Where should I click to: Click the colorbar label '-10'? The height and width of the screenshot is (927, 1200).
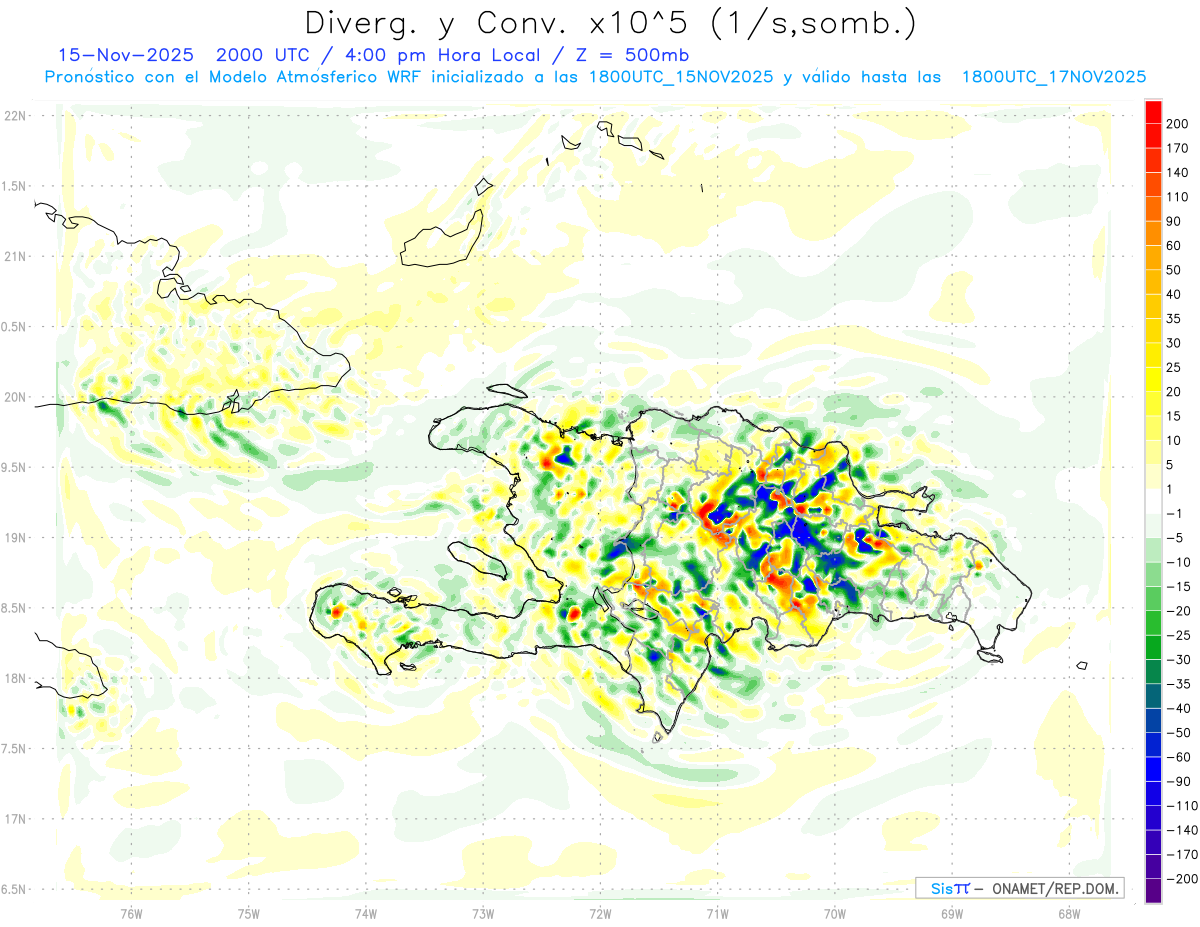(1180, 562)
